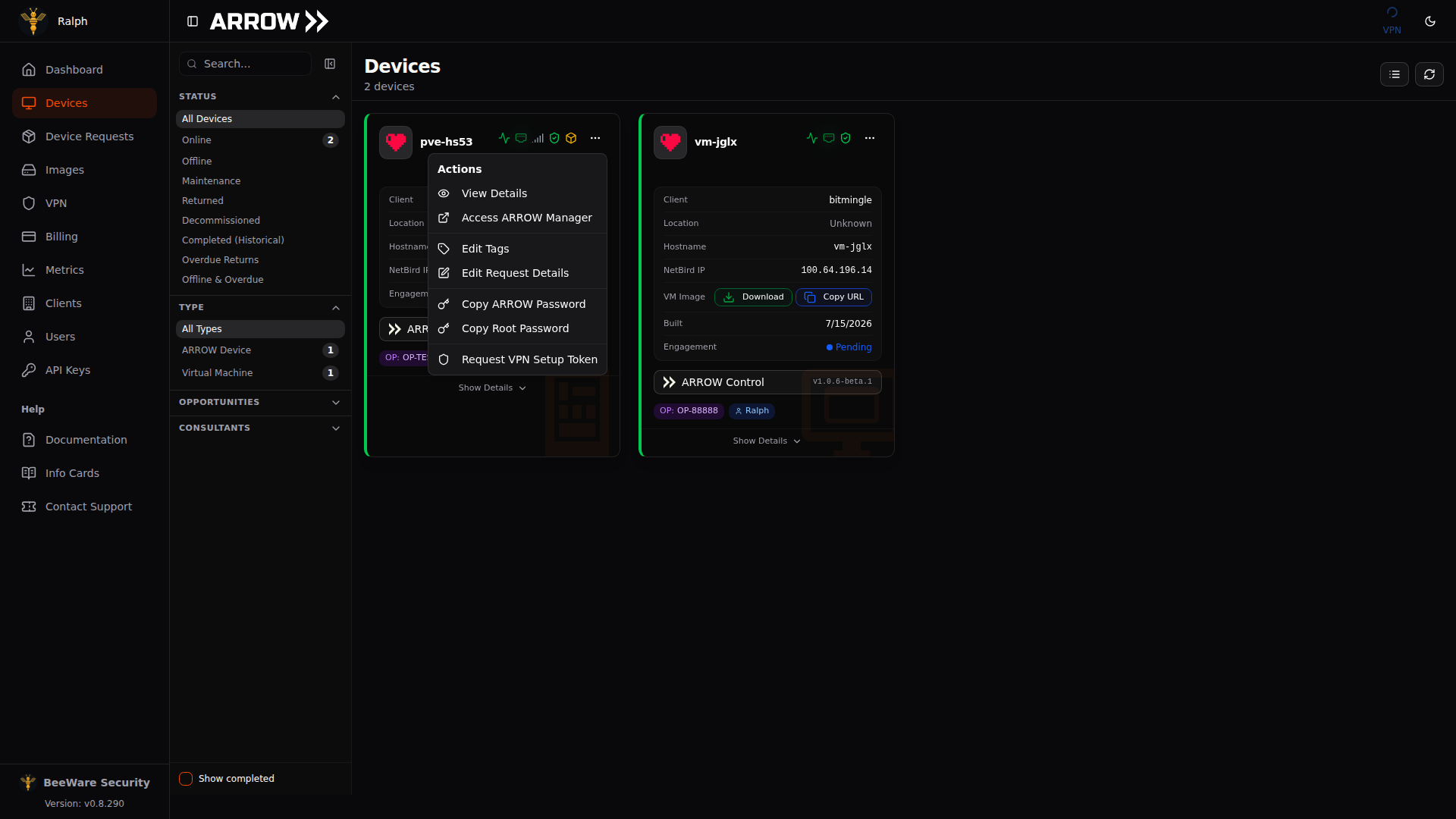
Task: Open VPN page in sidebar
Action: click(x=84, y=203)
